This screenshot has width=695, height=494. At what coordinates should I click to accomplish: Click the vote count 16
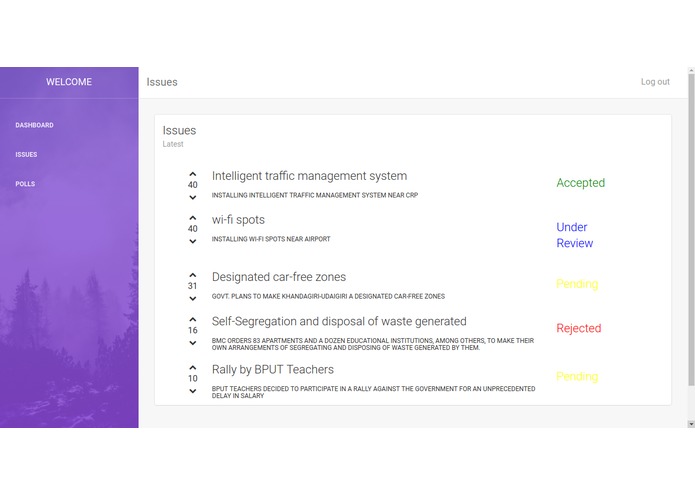192,331
